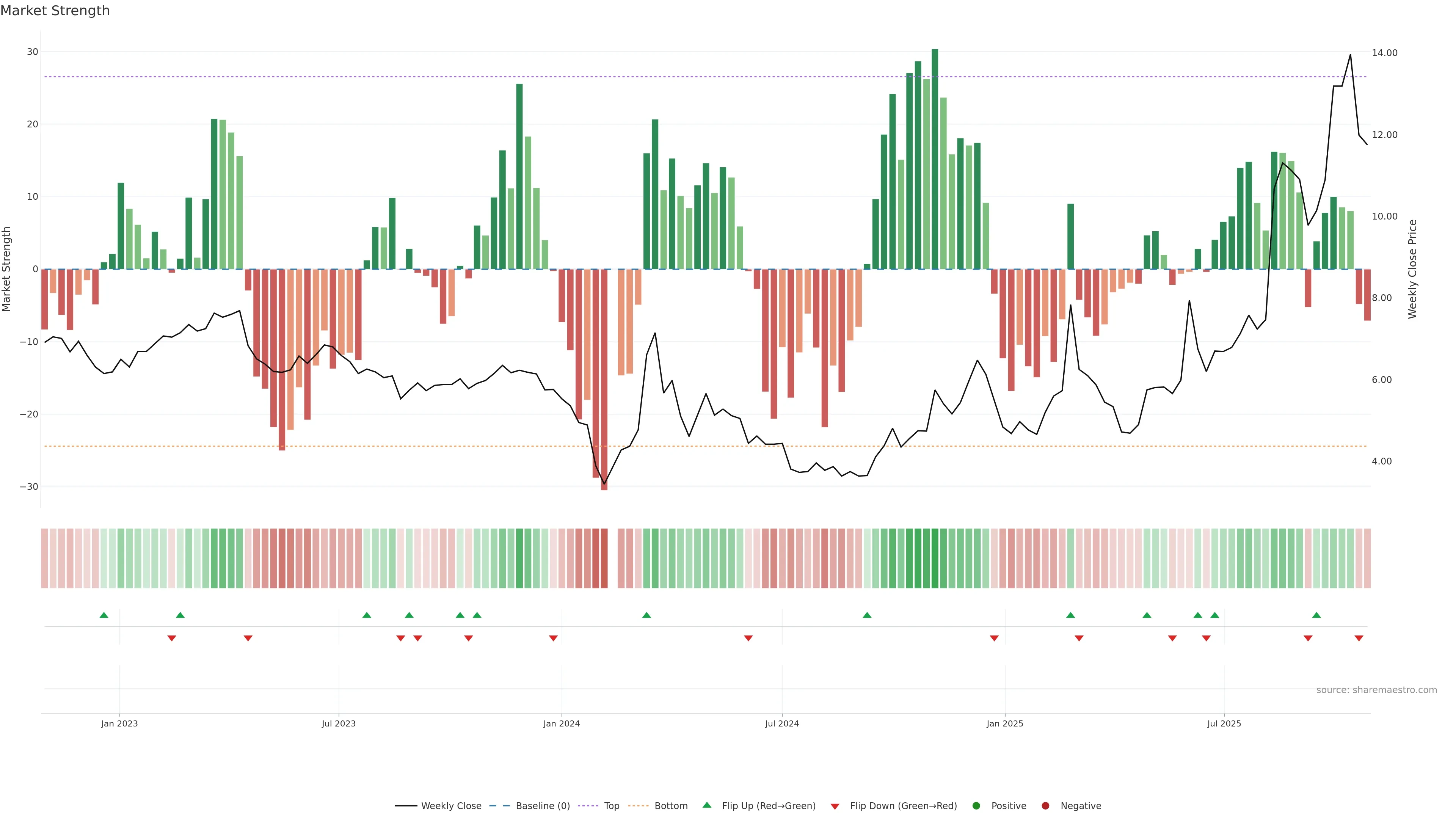Click the tallest dark green strength bar
Viewport: 1456px width, 819px height.
935,158
